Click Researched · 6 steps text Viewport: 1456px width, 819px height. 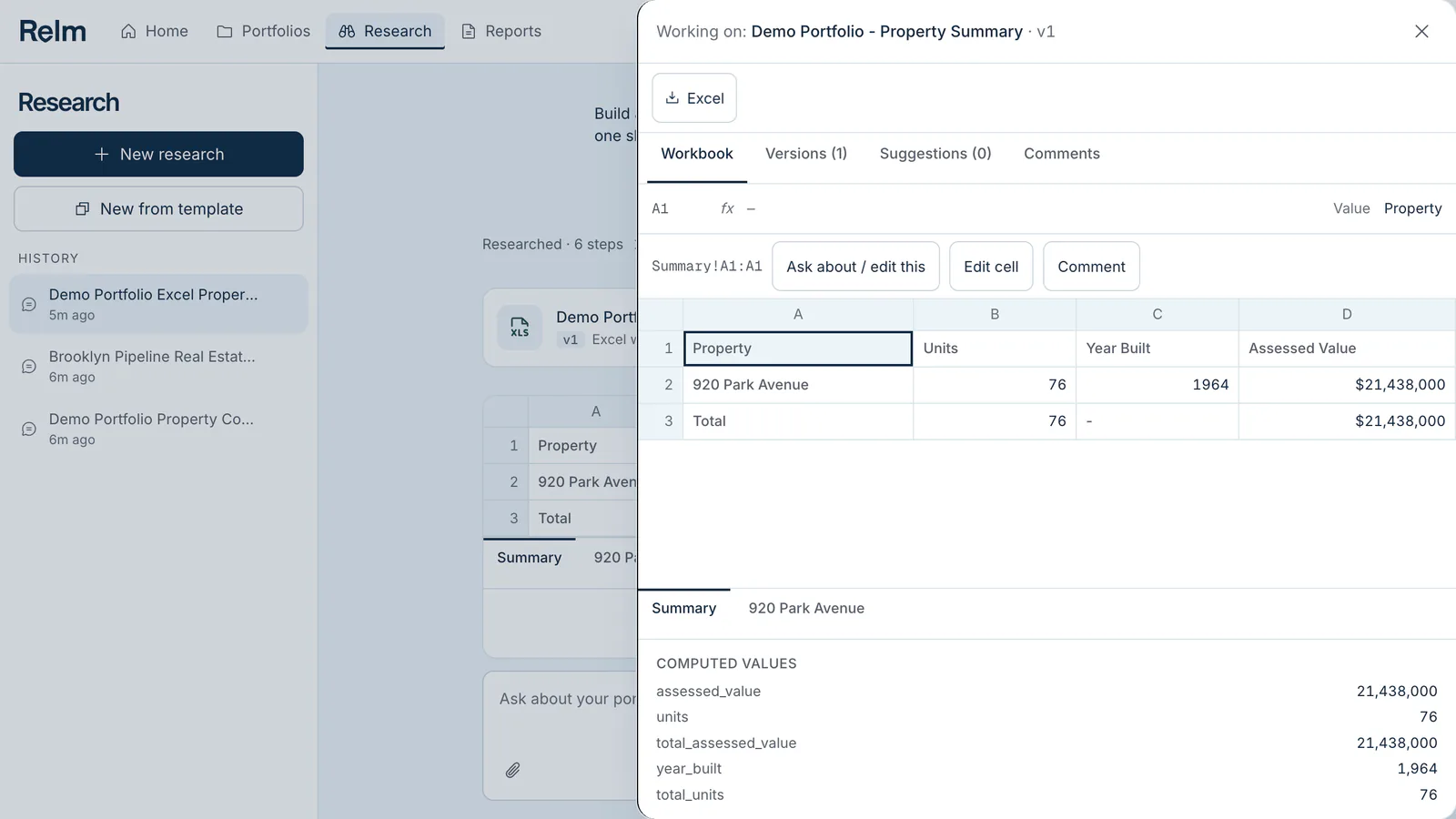[553, 244]
